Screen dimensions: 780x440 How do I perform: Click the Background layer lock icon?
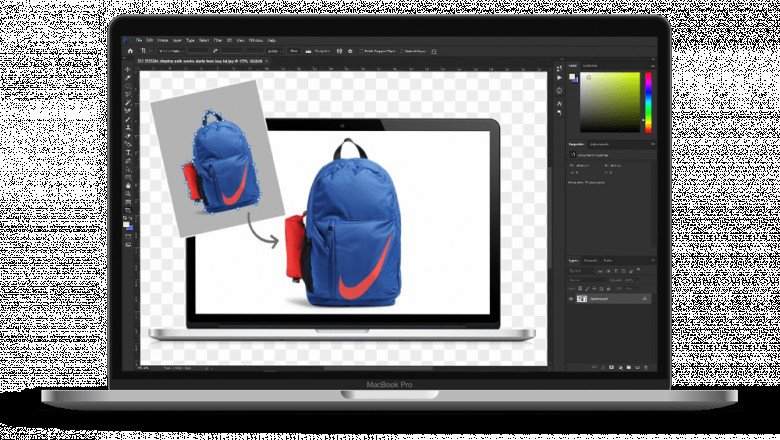coord(645,299)
